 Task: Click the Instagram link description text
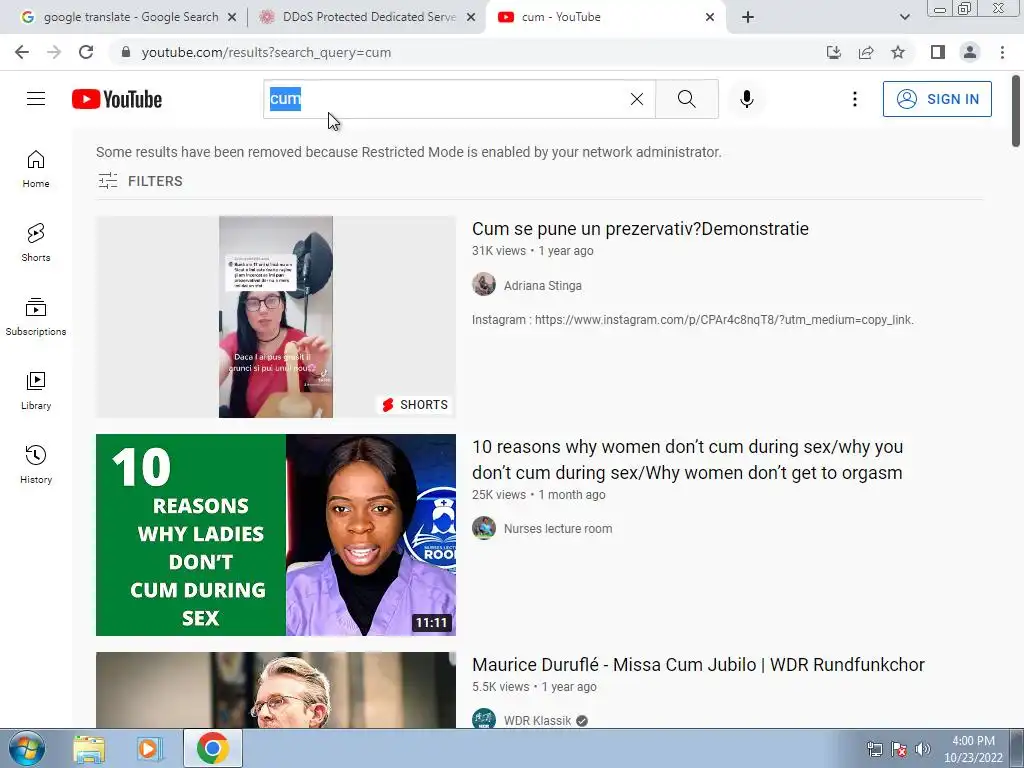coord(693,319)
